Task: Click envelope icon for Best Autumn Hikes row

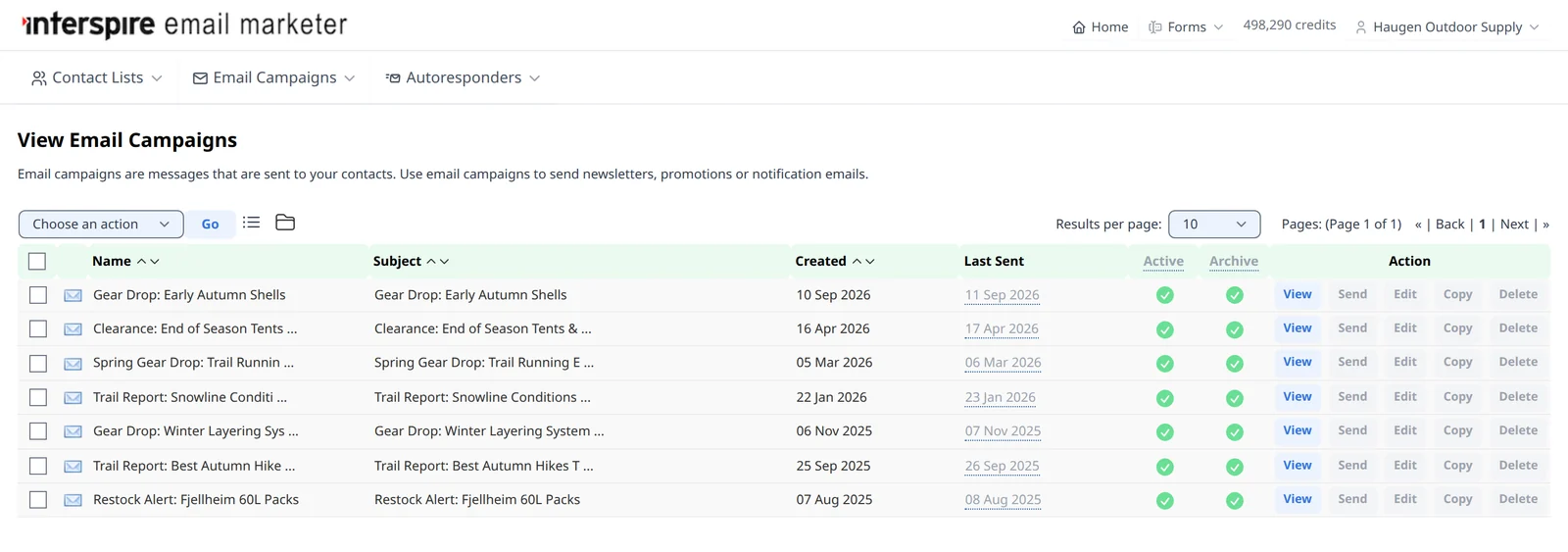Action: [x=73, y=467]
